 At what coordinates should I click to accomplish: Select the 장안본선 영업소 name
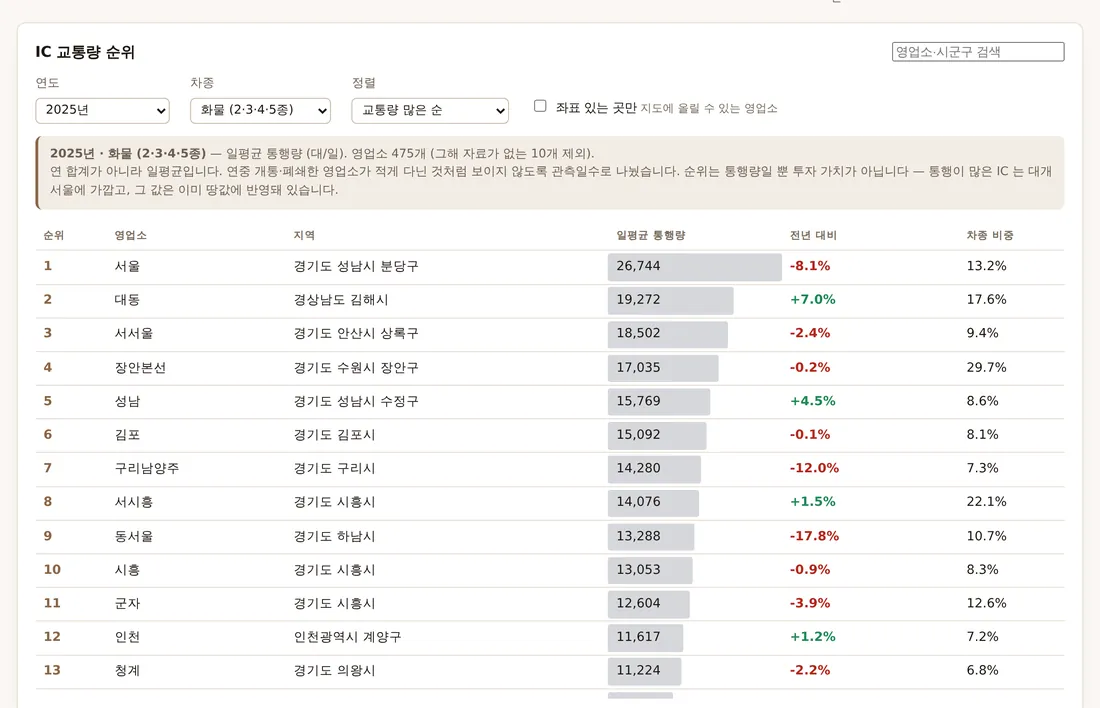coord(140,368)
